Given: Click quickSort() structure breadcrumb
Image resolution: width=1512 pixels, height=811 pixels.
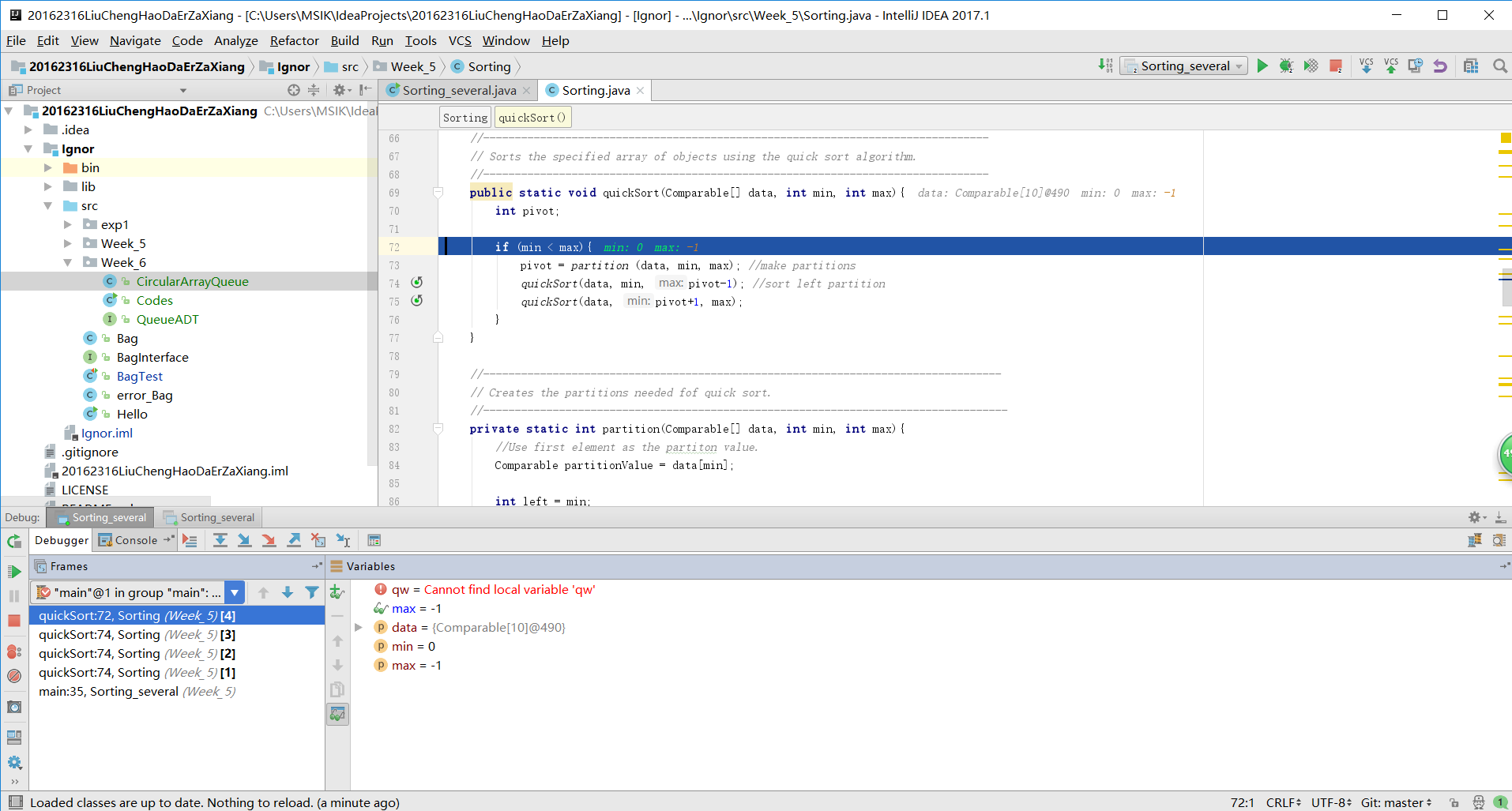Looking at the screenshot, I should pos(532,118).
